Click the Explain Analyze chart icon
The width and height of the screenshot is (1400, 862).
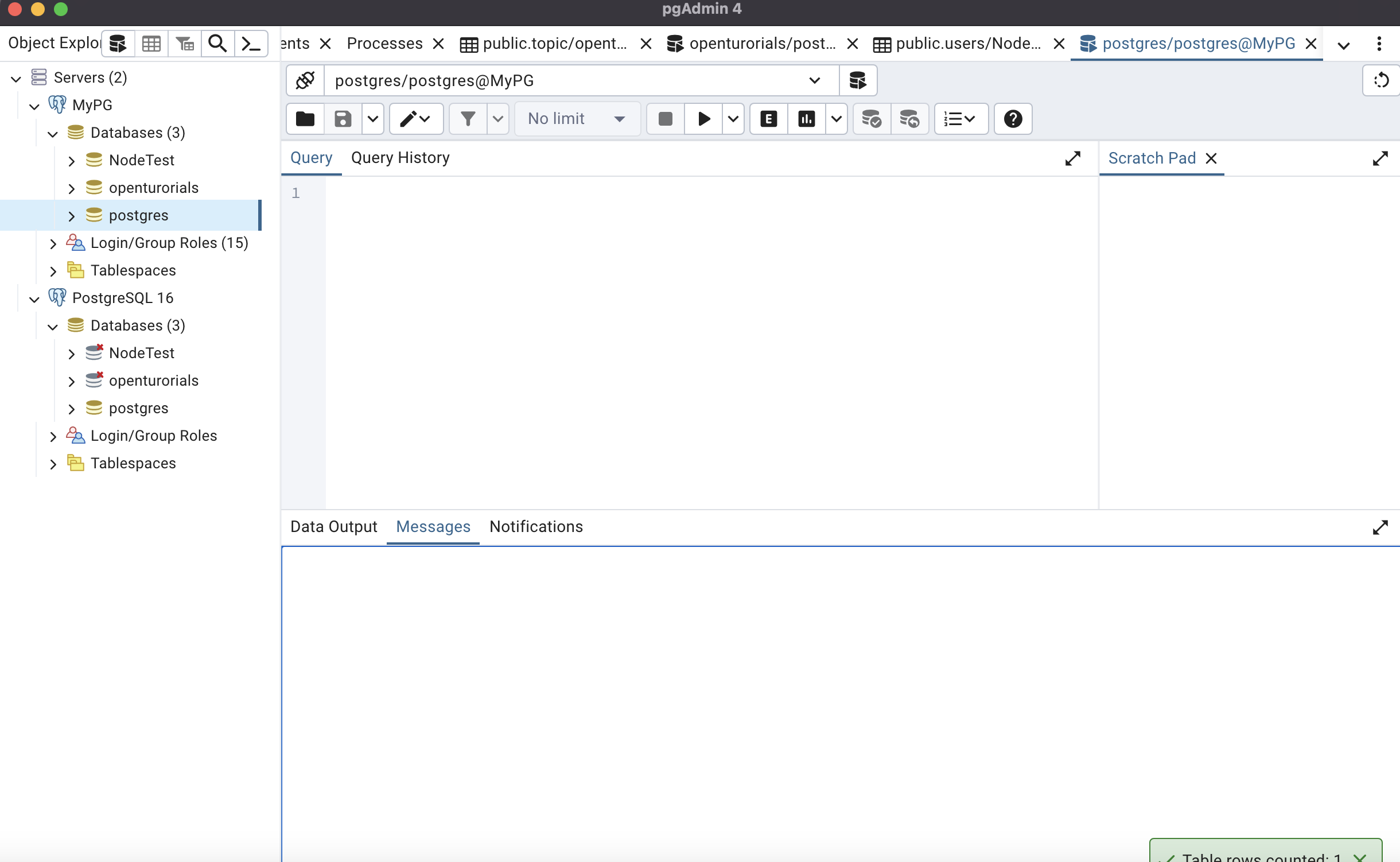coord(806,119)
